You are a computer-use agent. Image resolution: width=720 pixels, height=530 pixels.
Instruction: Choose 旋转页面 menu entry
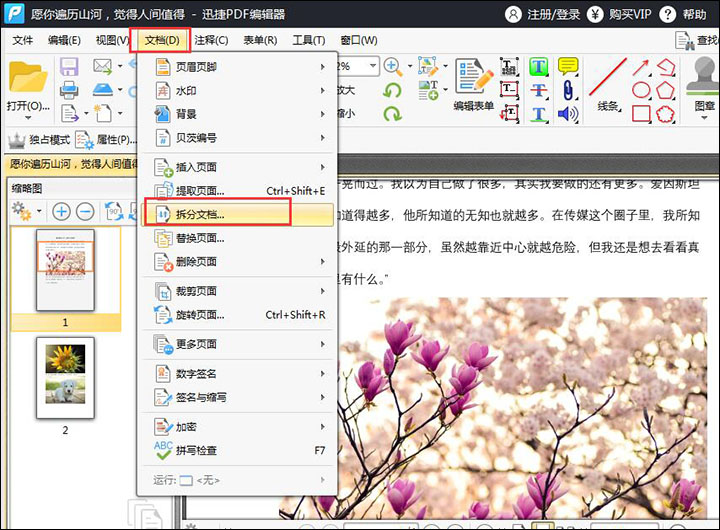238,315
